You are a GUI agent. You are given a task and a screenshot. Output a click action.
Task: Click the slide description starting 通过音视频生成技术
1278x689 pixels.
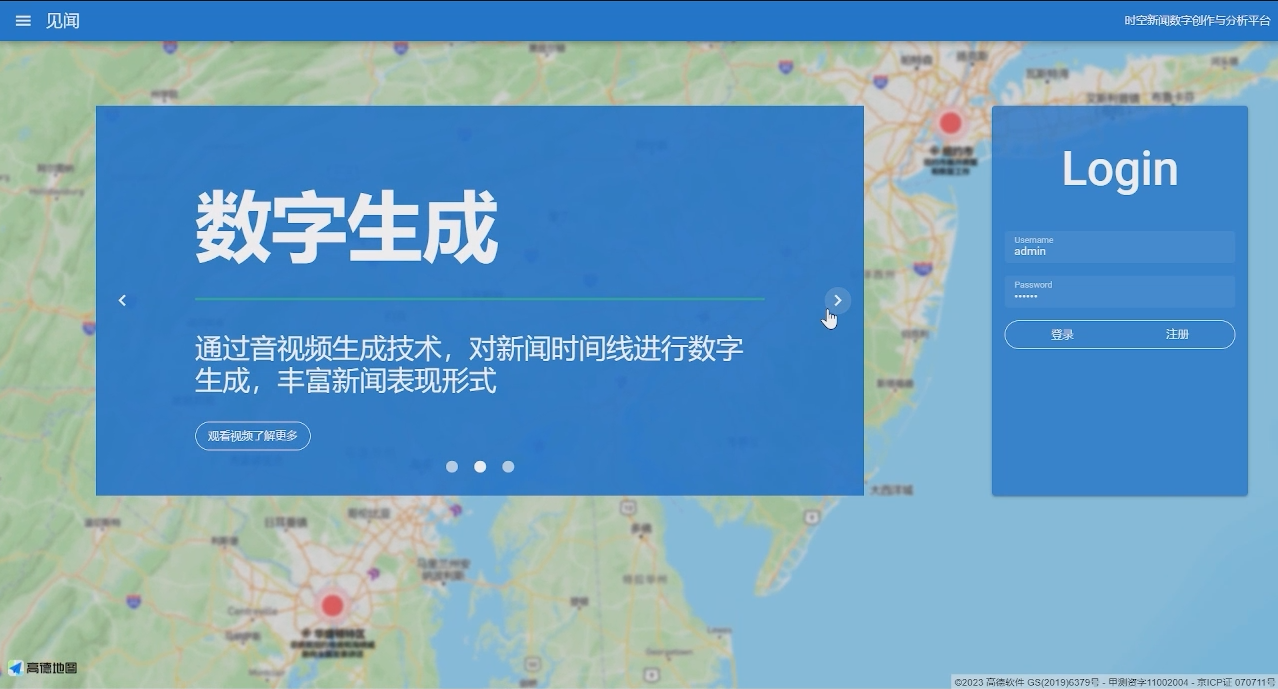[468, 365]
